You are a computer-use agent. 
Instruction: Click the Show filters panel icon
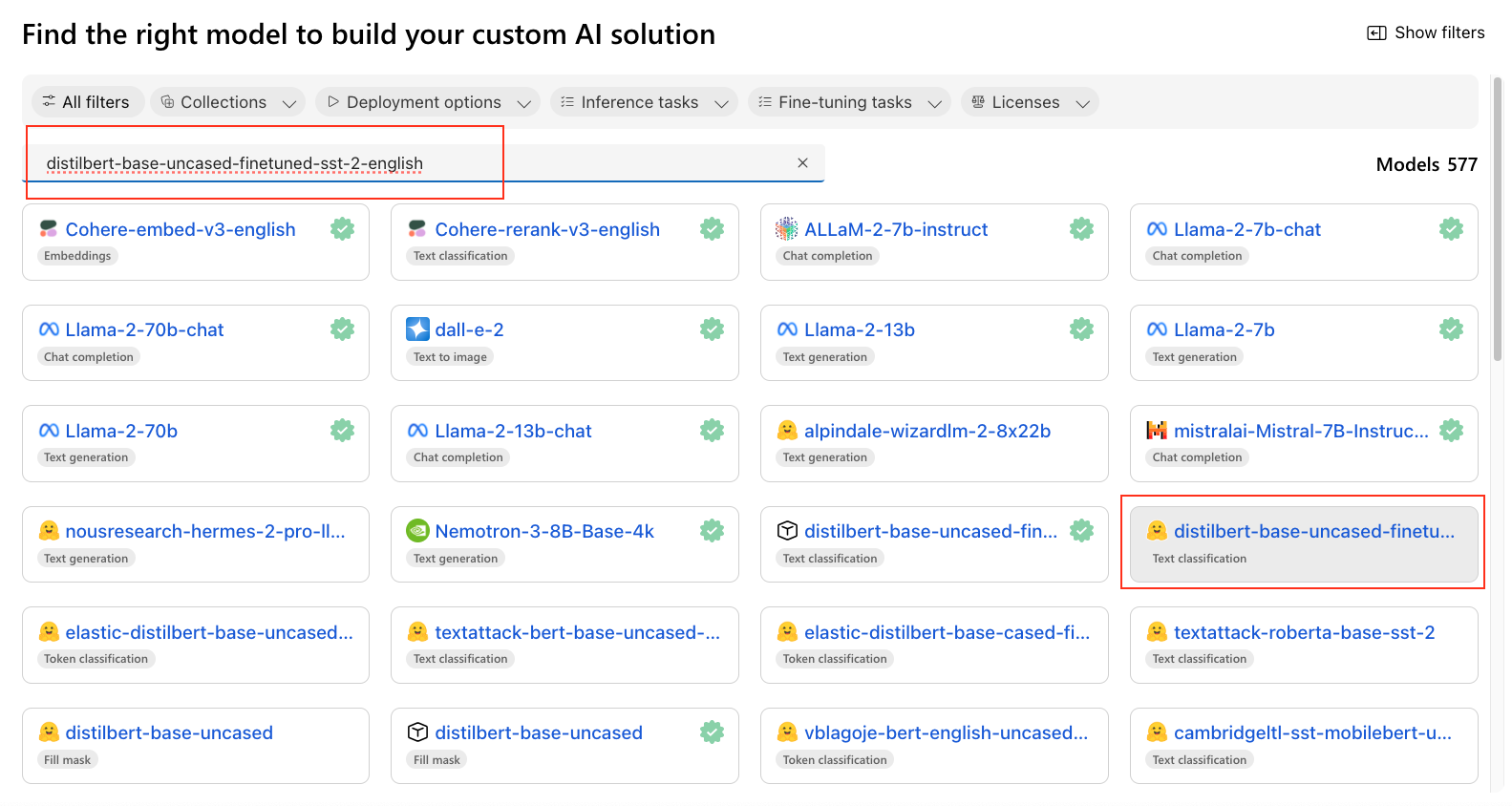point(1376,33)
